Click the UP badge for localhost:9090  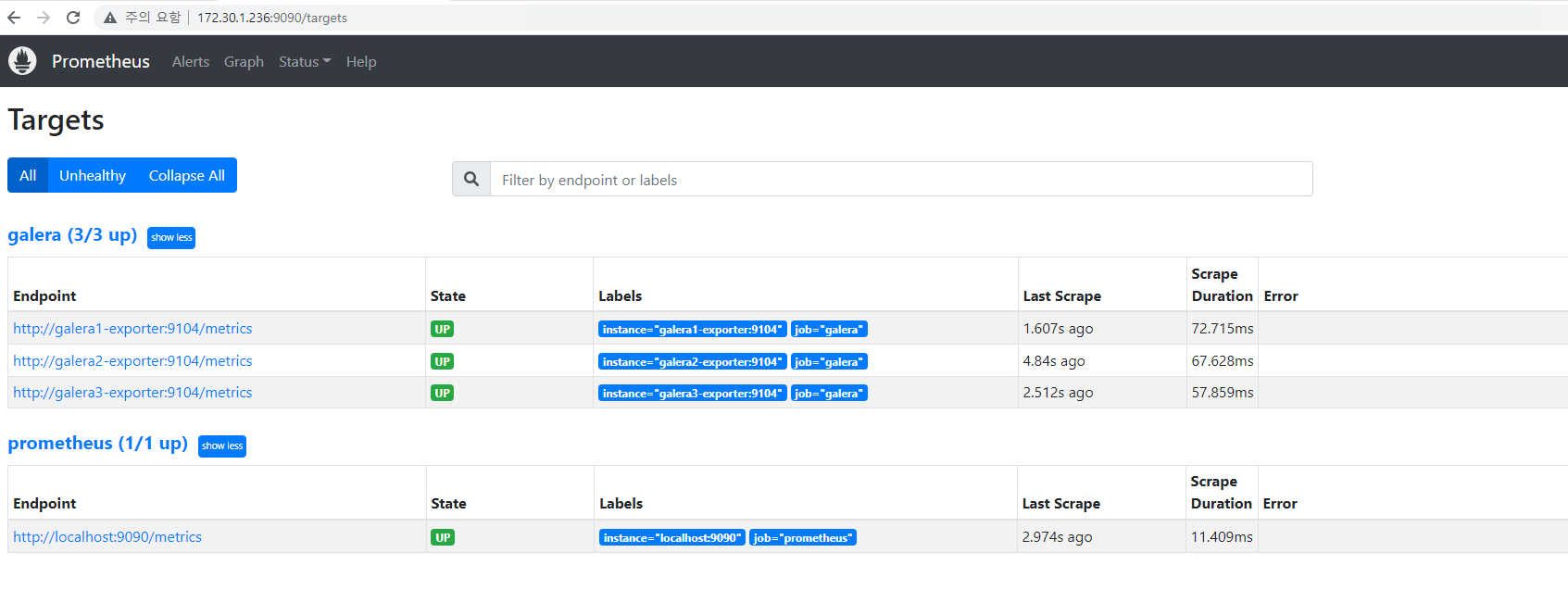point(443,537)
